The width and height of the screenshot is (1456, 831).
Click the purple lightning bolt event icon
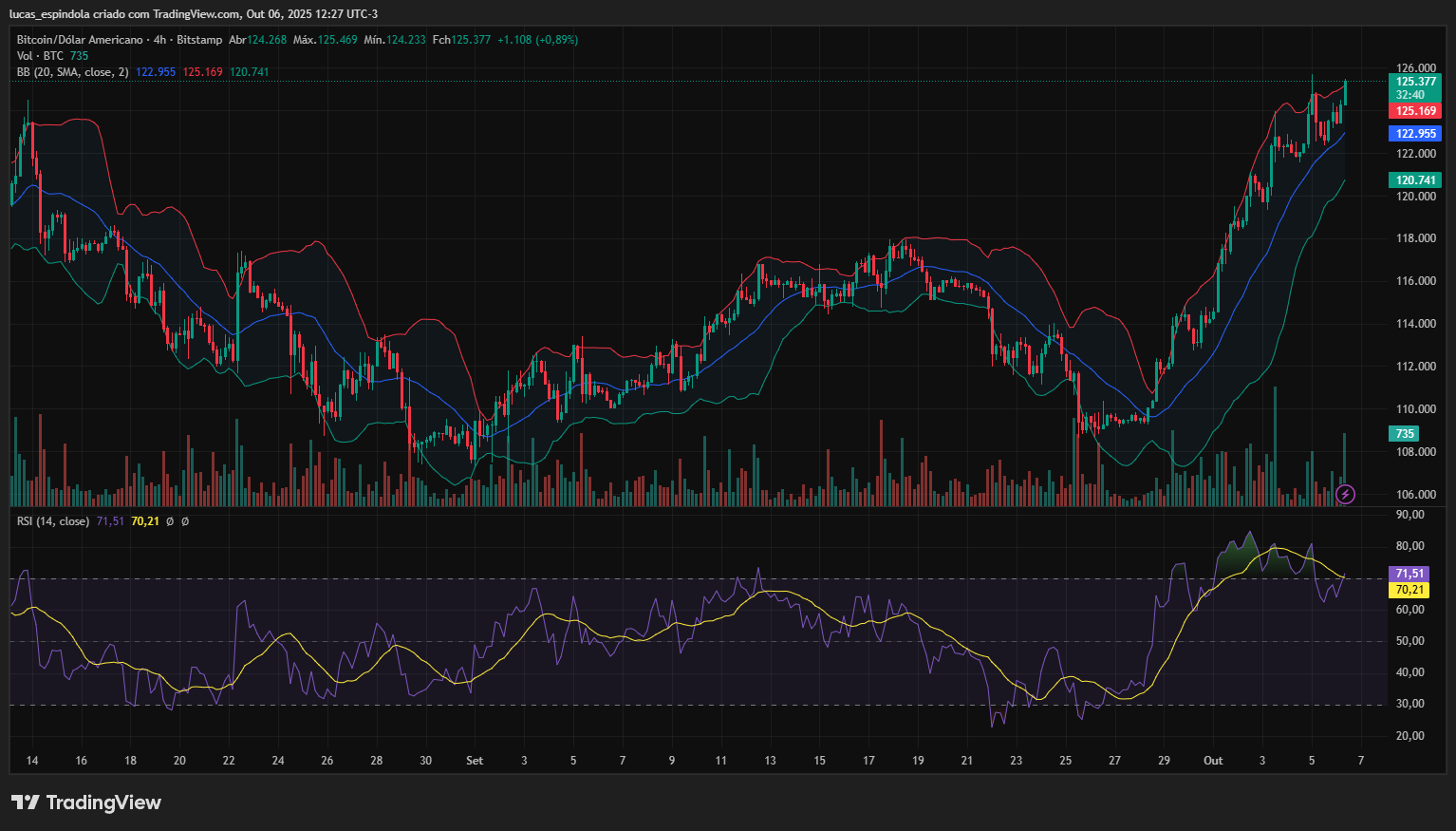(1345, 494)
